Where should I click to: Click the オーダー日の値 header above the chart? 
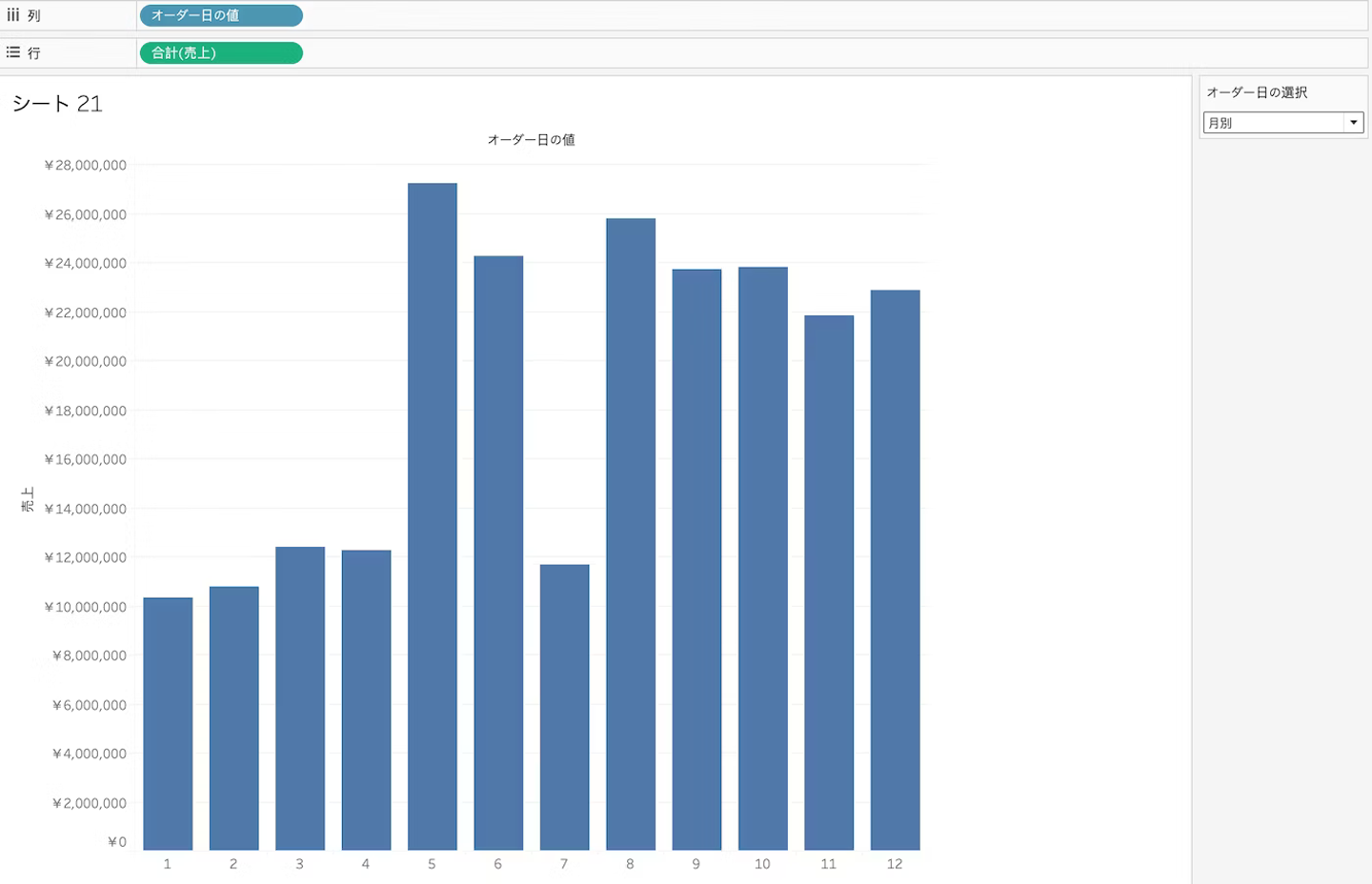531,139
